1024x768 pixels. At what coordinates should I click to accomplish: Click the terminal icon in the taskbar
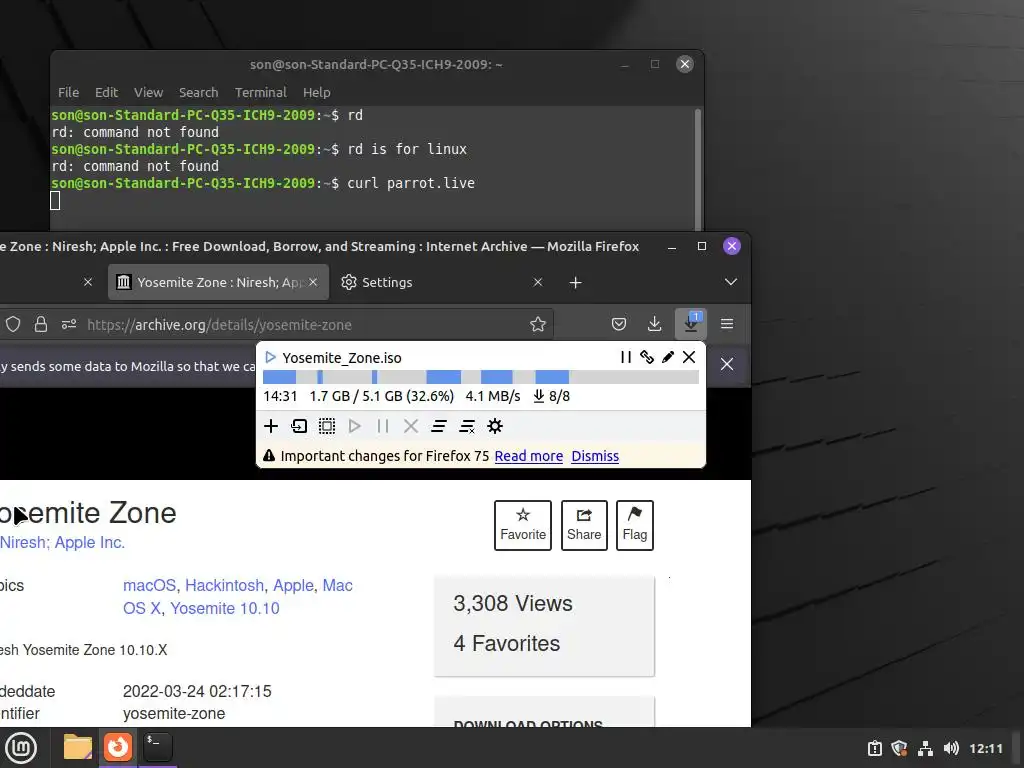coord(157,746)
